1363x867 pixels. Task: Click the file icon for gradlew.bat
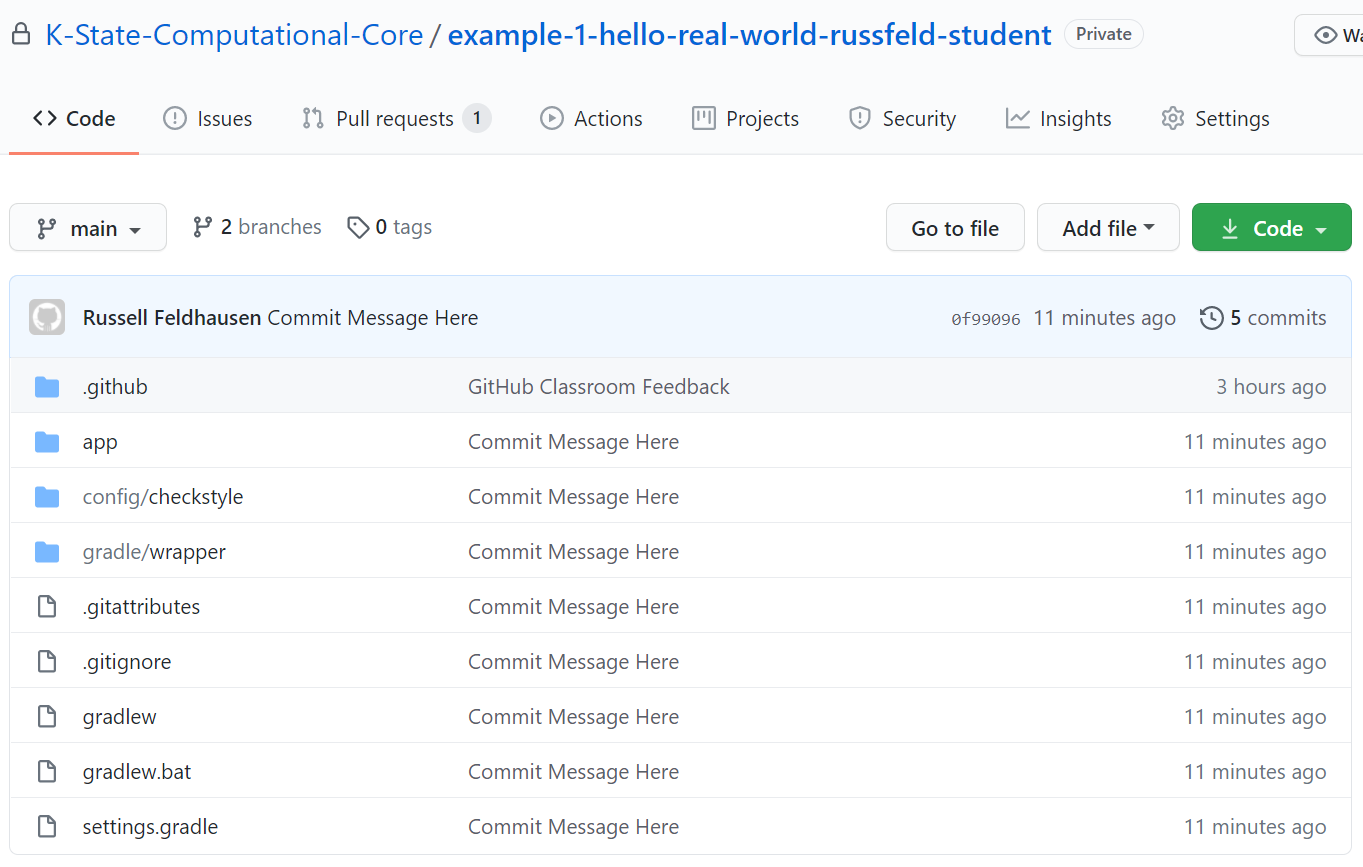(47, 772)
